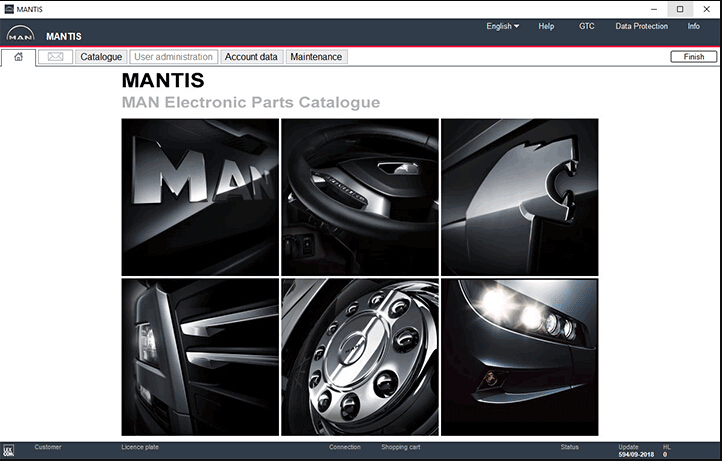Click the MAN logo in header

tap(20, 36)
